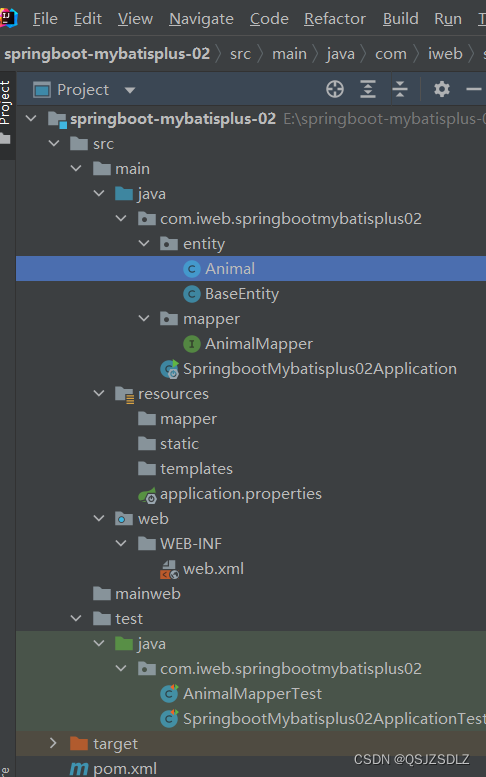
Task: Click the web.xml file icon
Action: [169, 569]
